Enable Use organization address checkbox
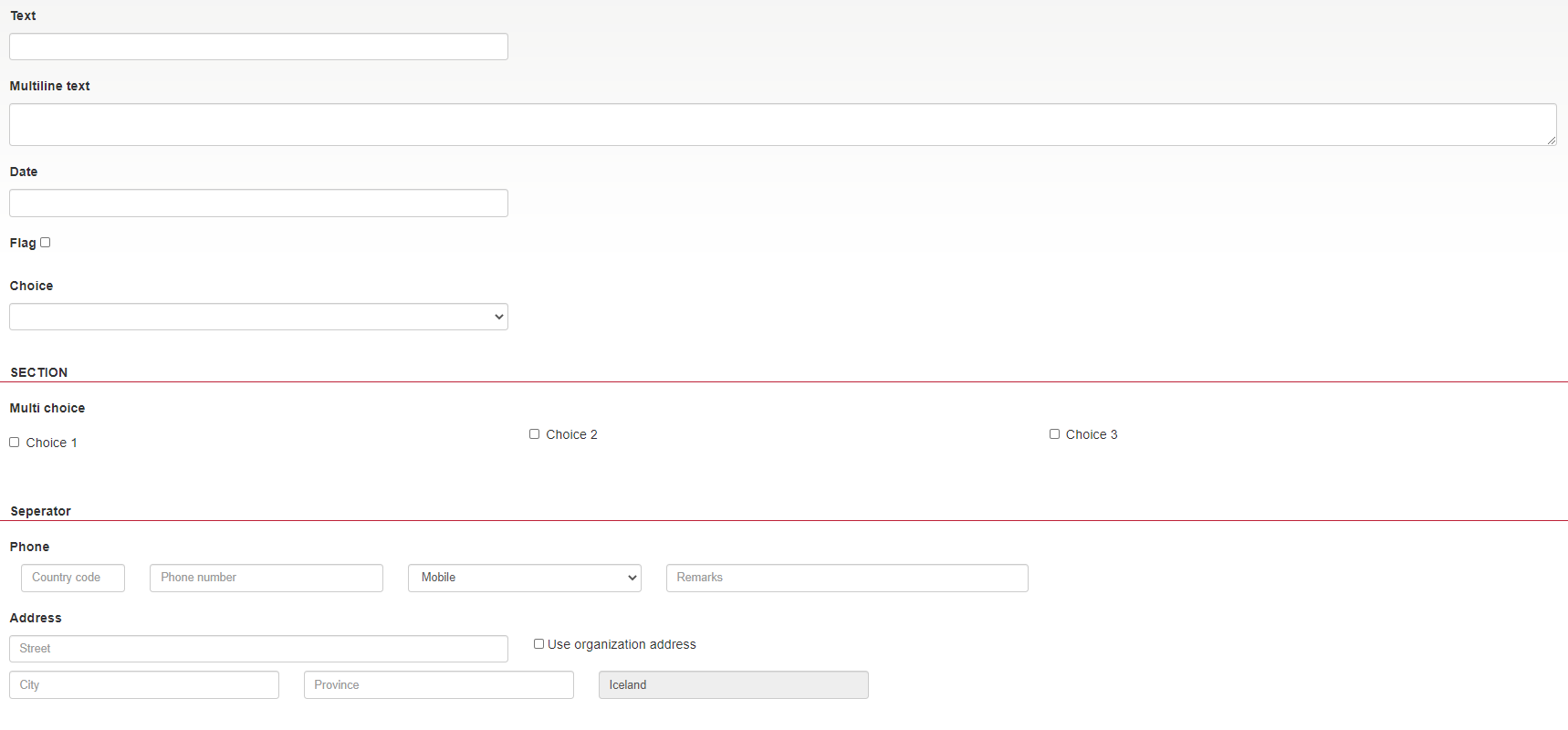The height and width of the screenshot is (730, 1568). (539, 644)
